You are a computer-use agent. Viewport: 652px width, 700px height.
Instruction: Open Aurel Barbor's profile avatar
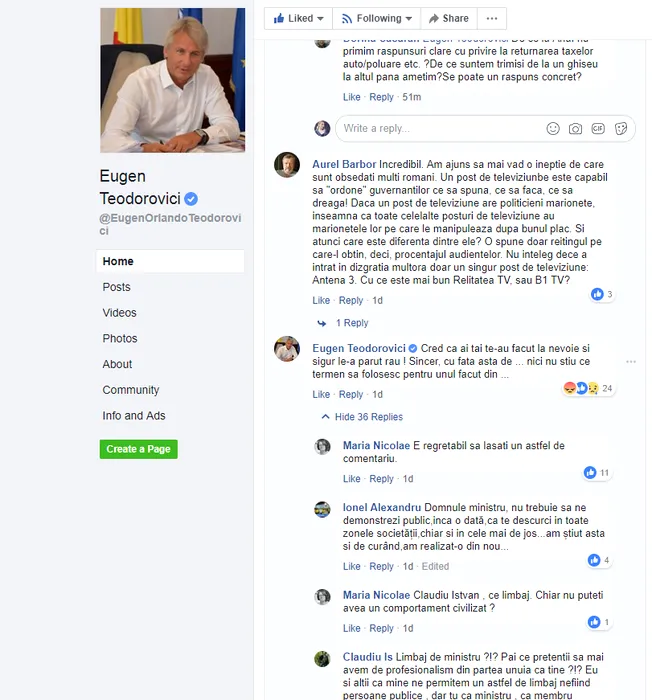click(x=287, y=165)
